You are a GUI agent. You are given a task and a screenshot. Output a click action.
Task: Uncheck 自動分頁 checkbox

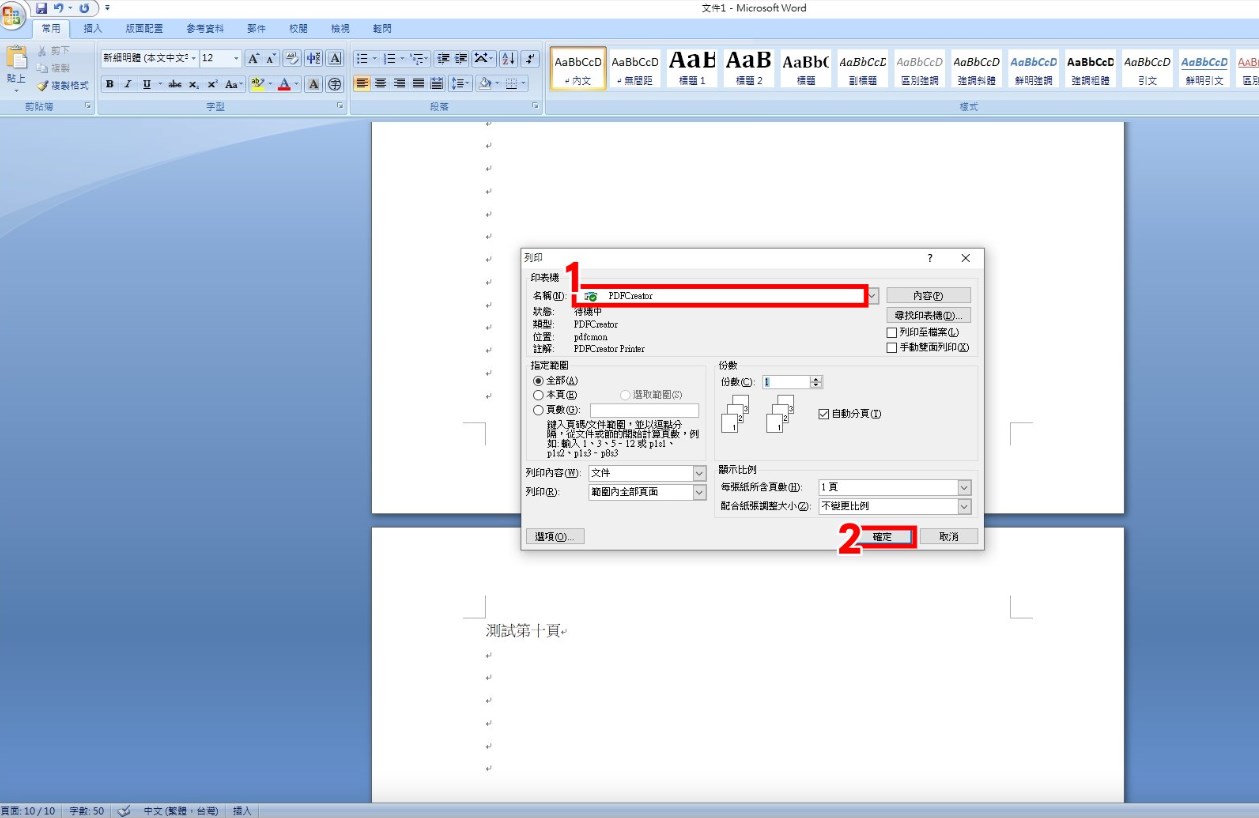click(824, 414)
